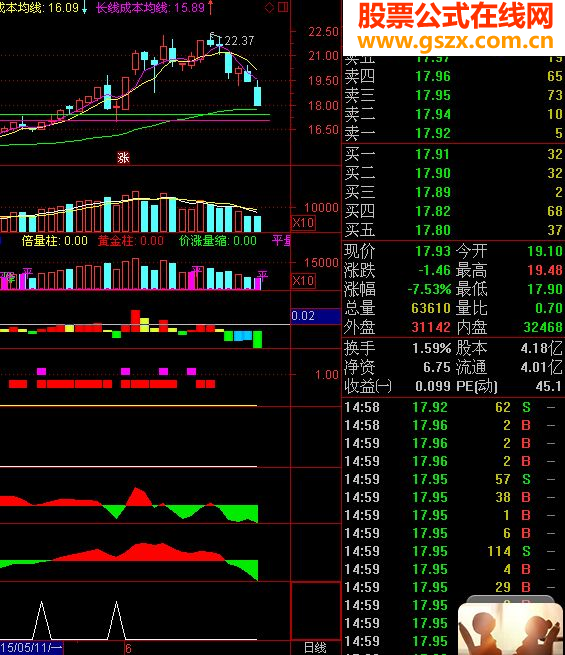
Task: Click the 今开 19.10 value
Action: coord(545,251)
